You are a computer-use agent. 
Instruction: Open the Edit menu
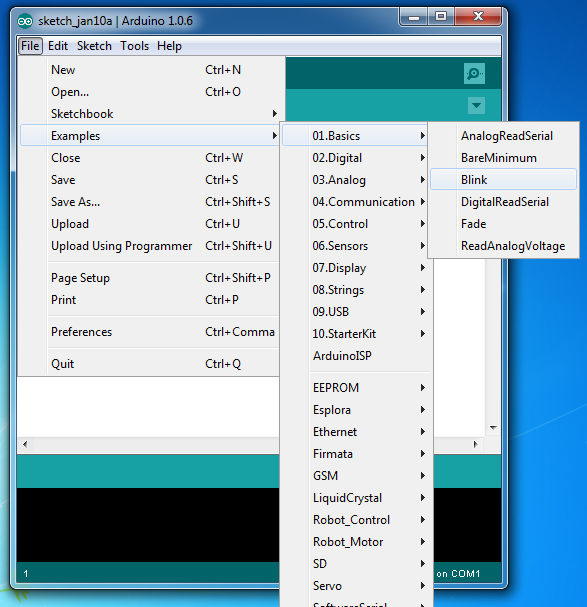point(58,46)
